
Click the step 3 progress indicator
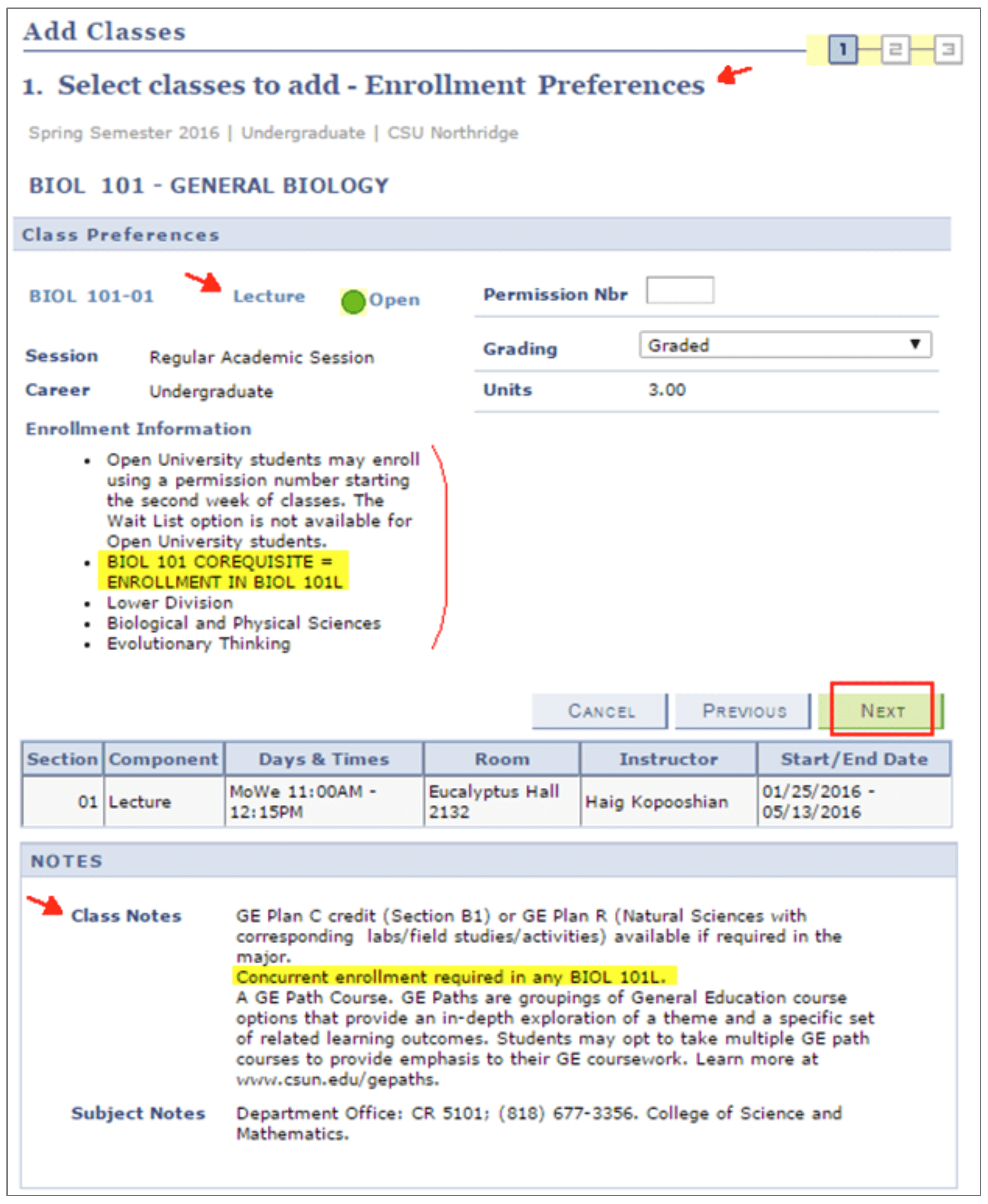(x=948, y=49)
